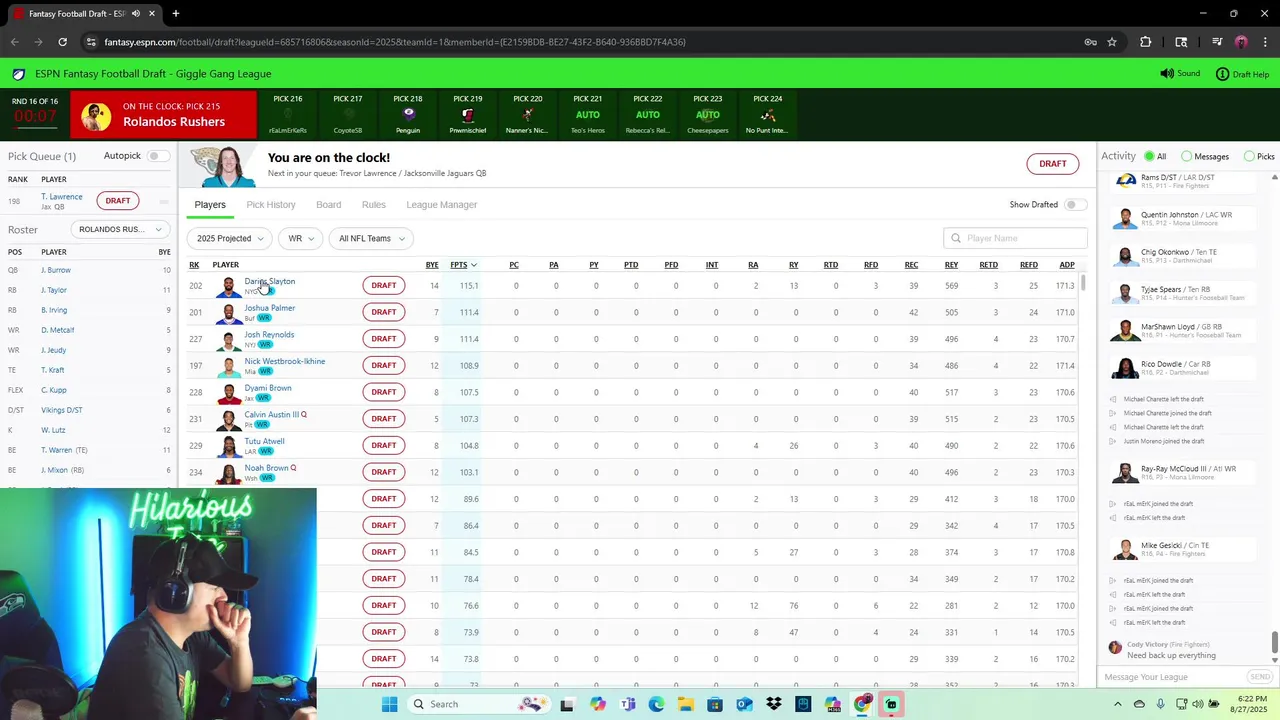Viewport: 1280px width, 720px height.
Task: Switch to the Players tab
Action: 210,205
